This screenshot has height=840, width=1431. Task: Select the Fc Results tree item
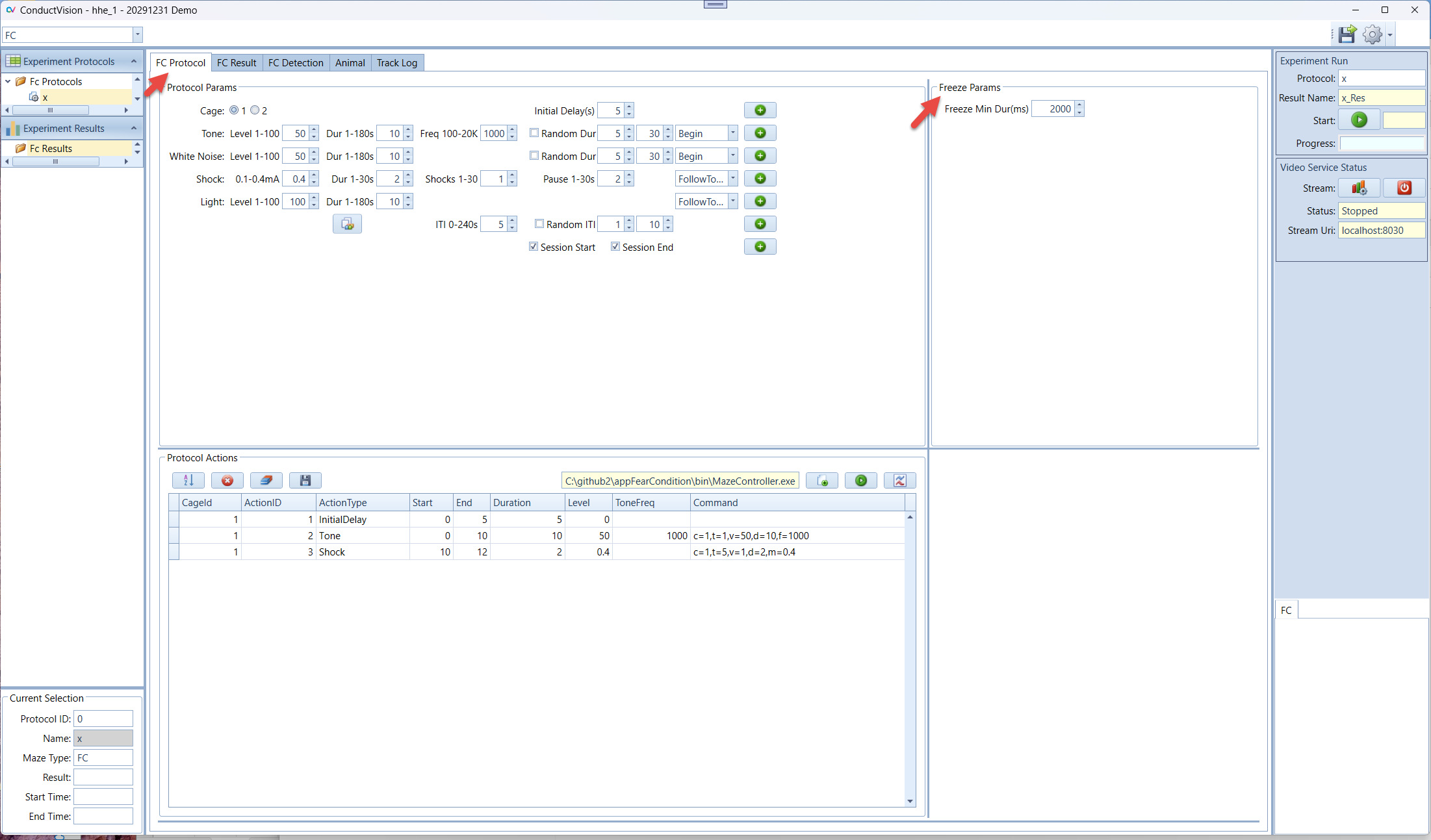(x=51, y=148)
